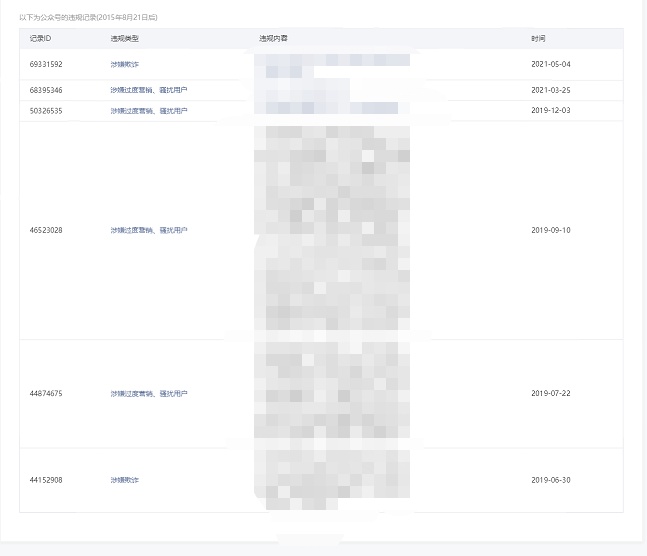This screenshot has height=556, width=647.
Task: Select record ID 69331592
Action: coord(47,64)
